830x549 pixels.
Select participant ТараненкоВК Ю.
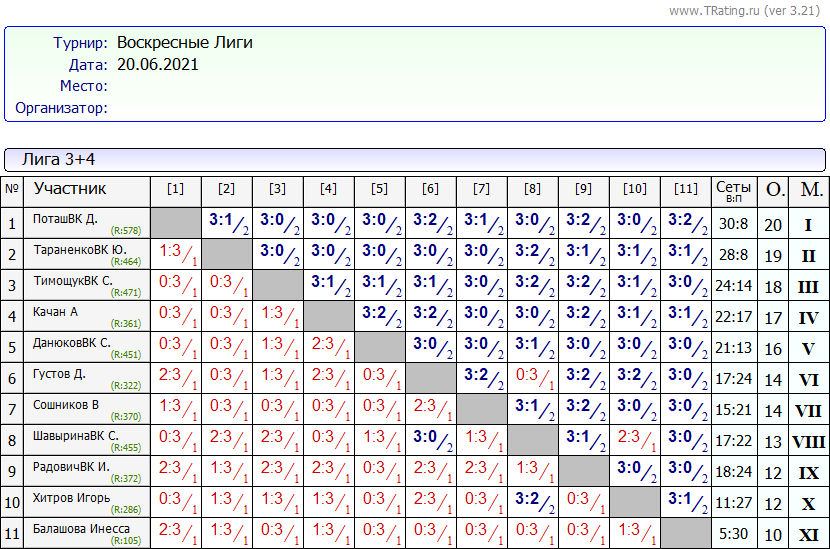tap(79, 249)
